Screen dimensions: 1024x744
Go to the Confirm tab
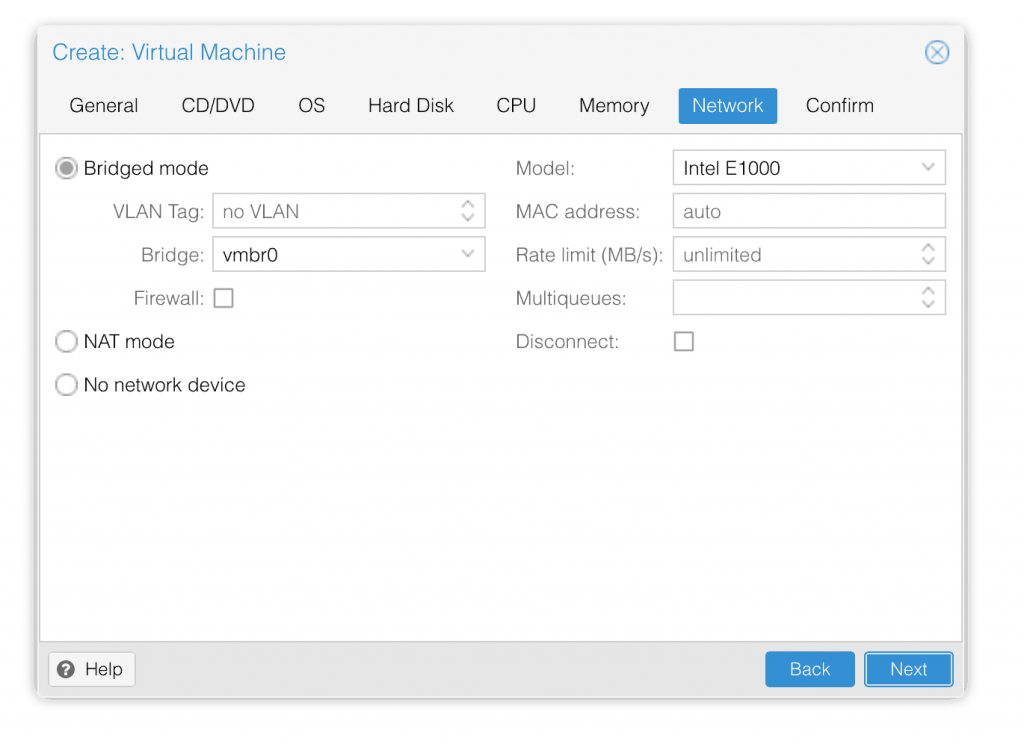(x=839, y=105)
